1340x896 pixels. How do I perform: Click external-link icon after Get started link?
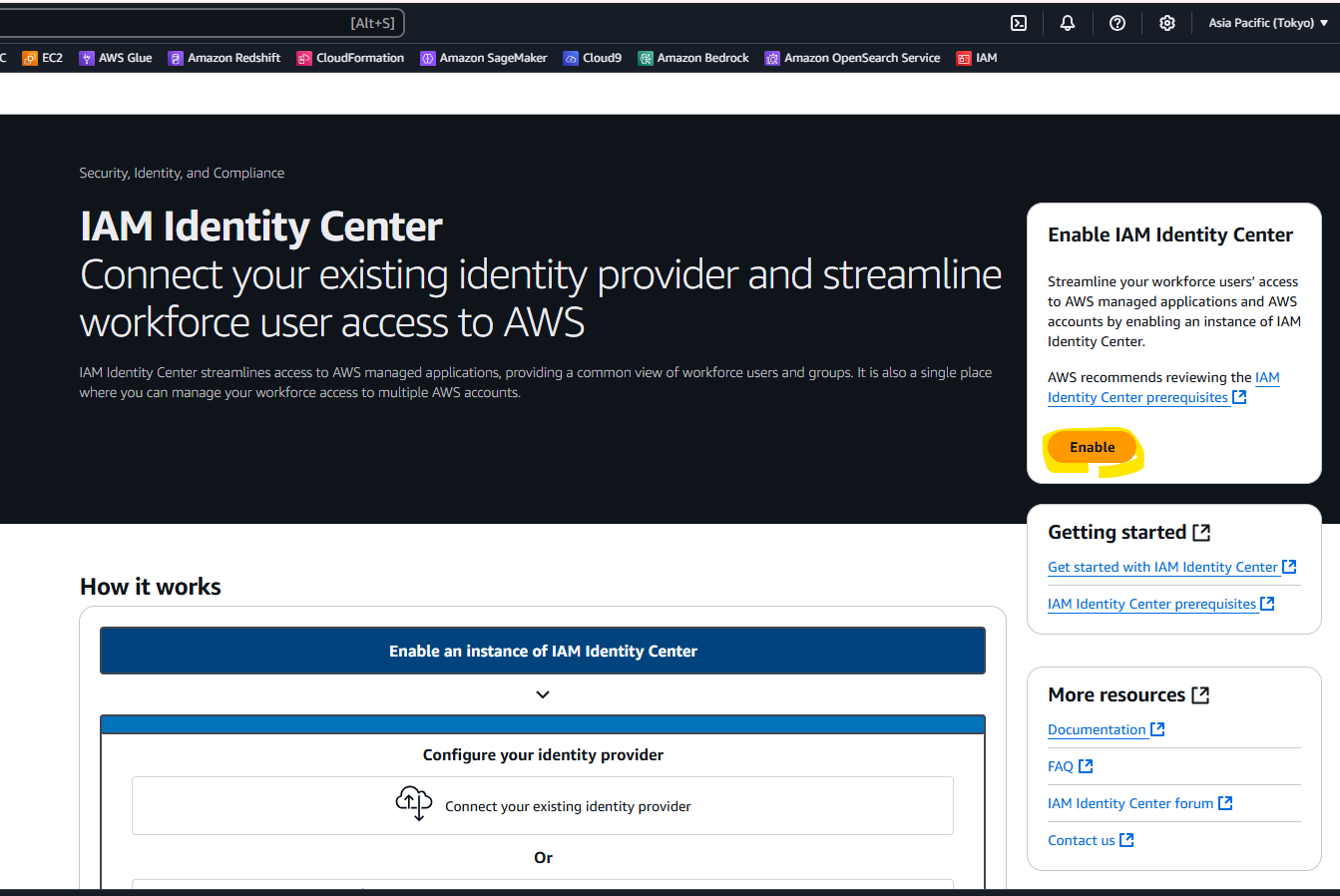coord(1289,567)
